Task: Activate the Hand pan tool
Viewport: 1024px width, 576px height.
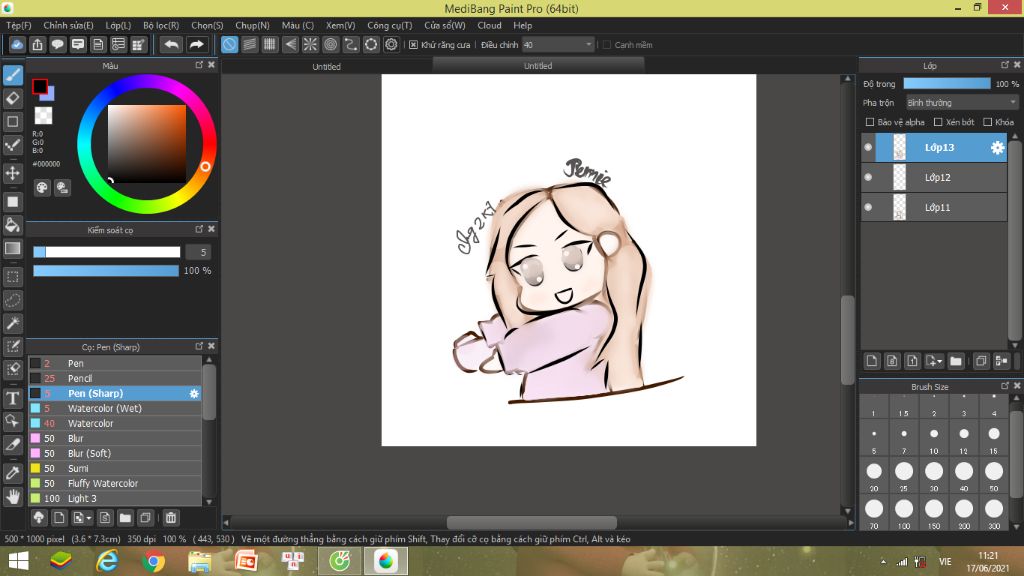Action: click(x=13, y=495)
